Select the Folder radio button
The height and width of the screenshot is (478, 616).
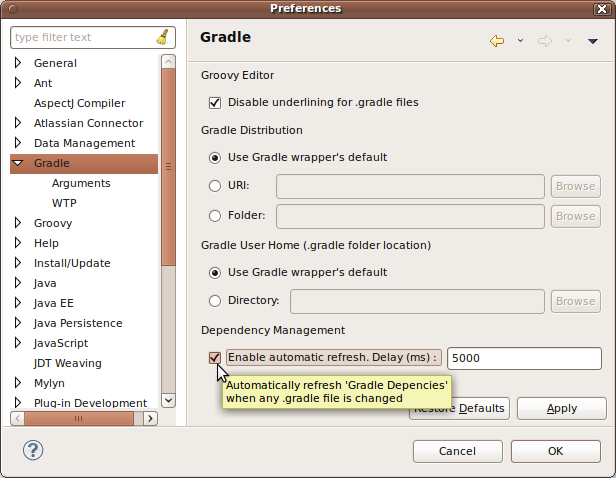215,216
